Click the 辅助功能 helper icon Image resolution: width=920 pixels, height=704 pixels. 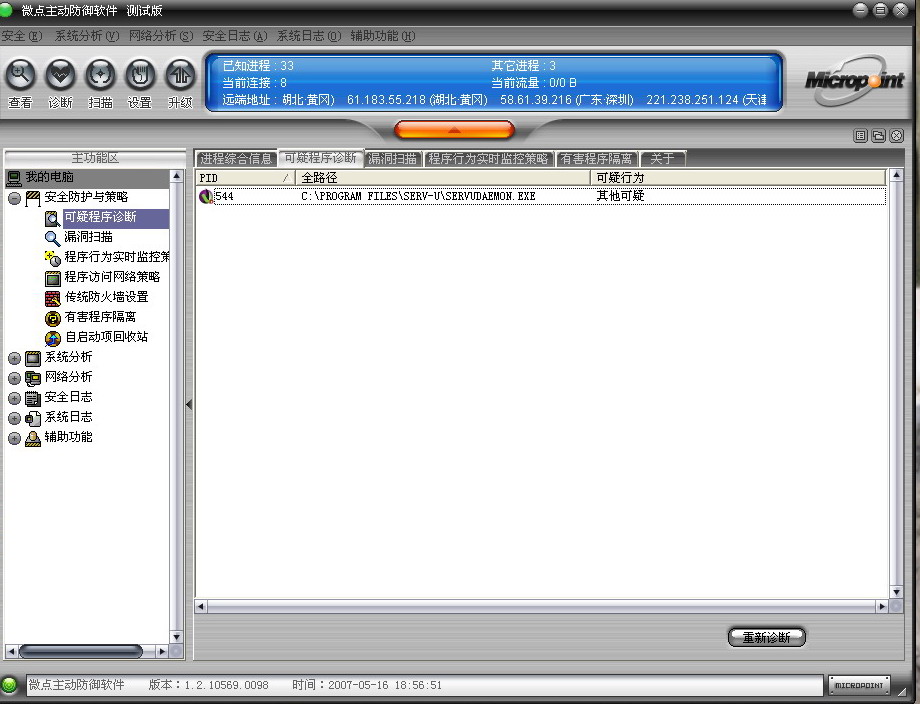tap(33, 438)
